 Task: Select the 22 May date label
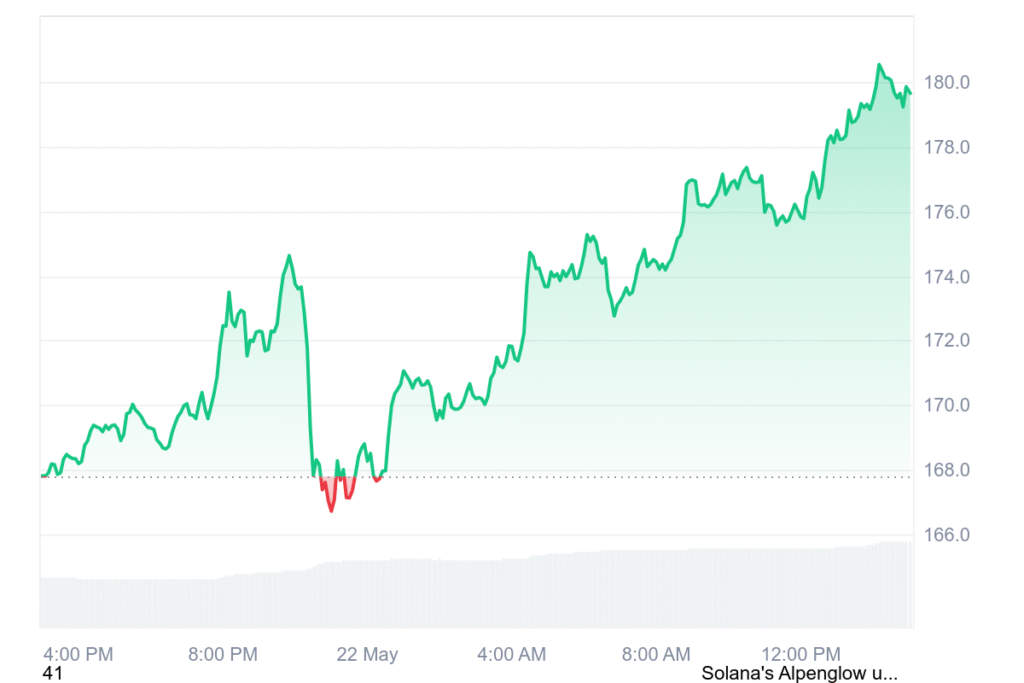(x=367, y=655)
